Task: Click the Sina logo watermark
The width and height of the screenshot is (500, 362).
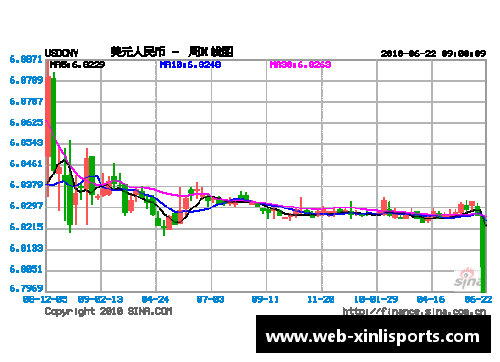Action: click(467, 278)
